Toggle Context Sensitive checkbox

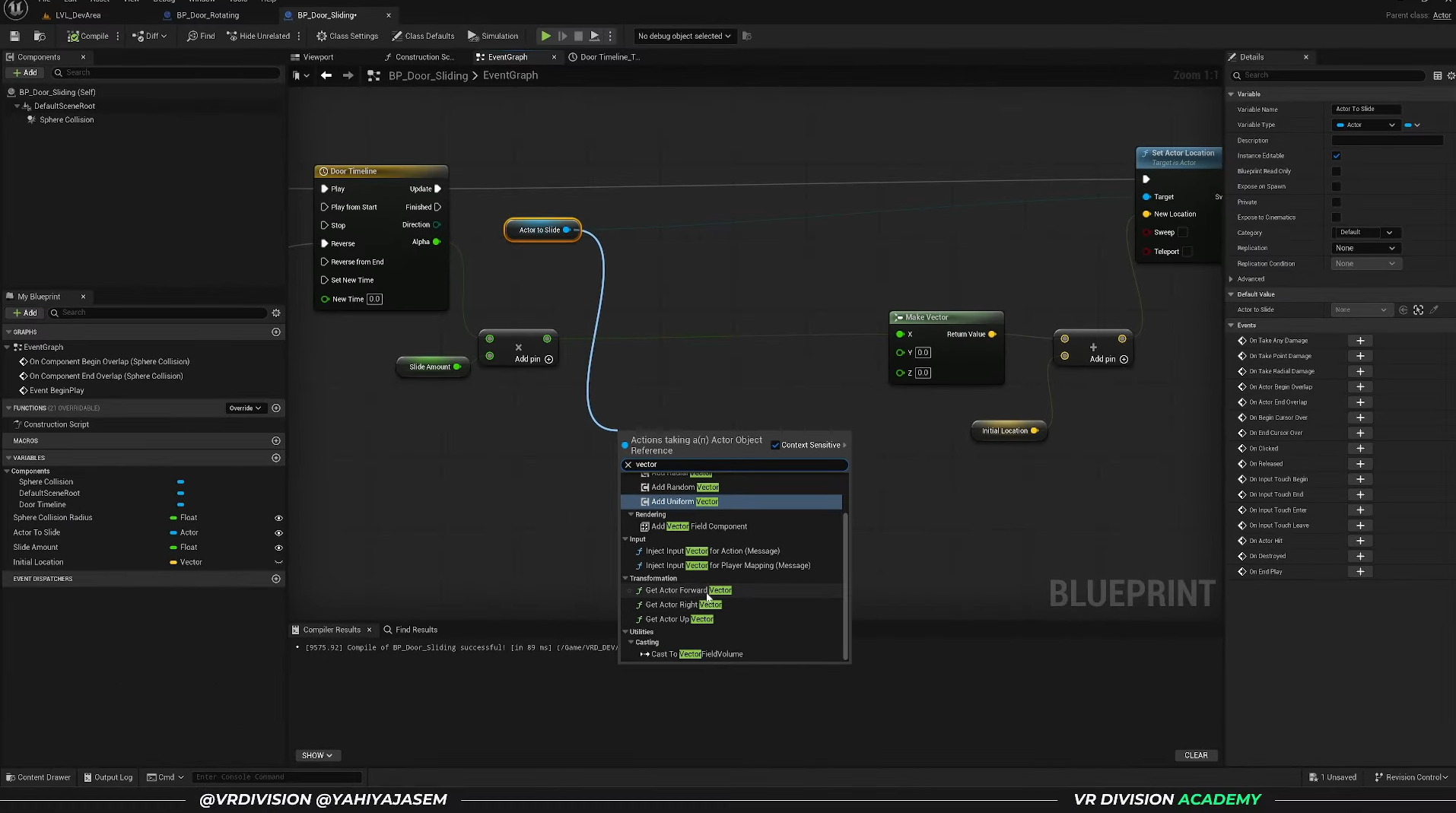775,445
